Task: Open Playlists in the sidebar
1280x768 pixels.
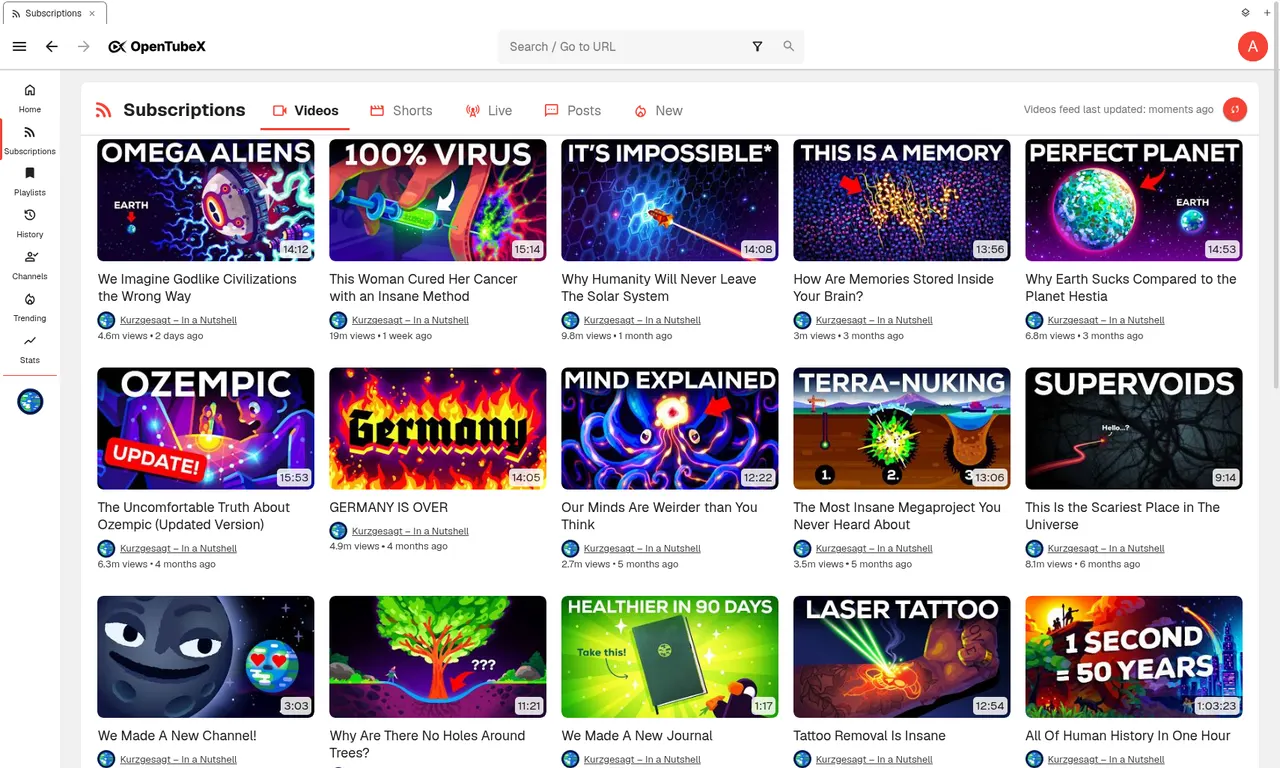Action: point(30,180)
